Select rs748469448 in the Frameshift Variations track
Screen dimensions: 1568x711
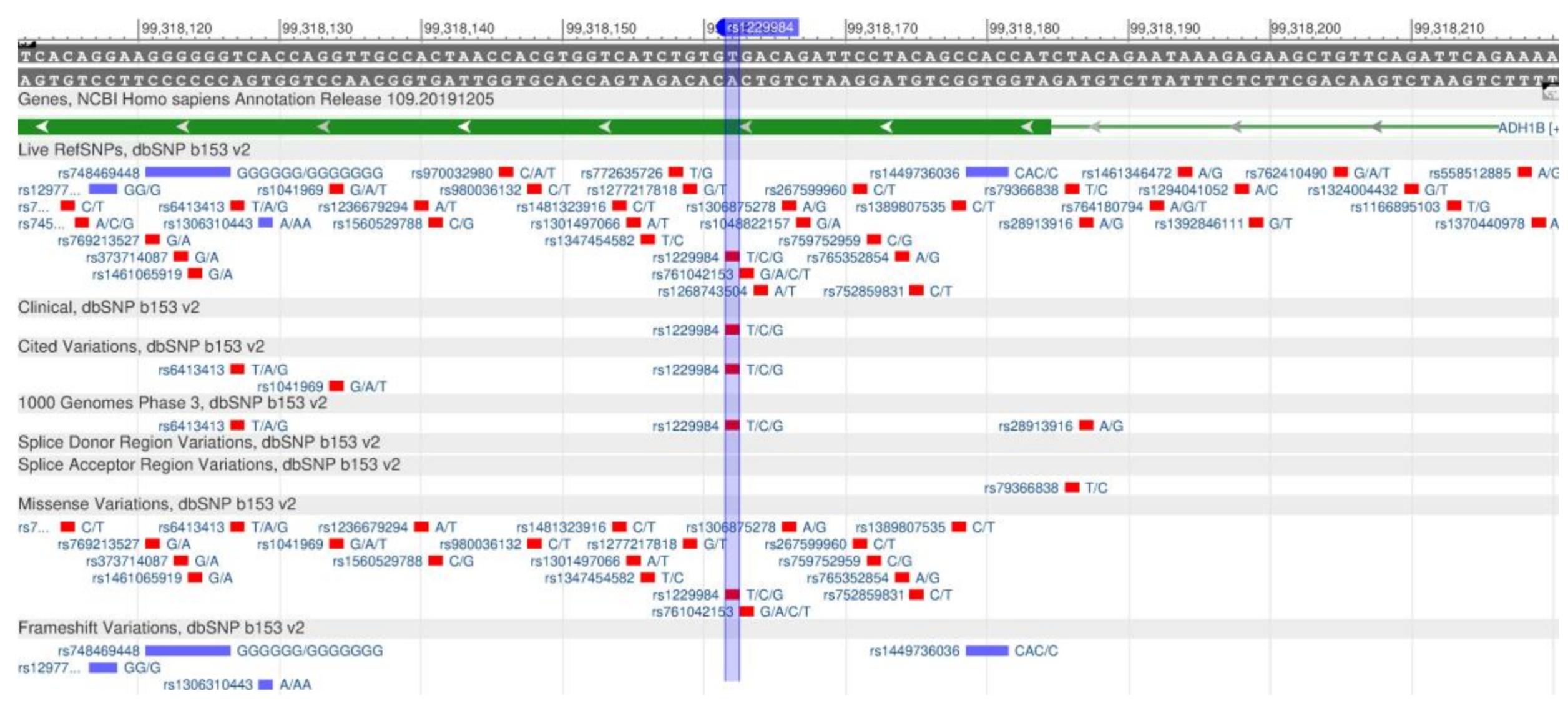(x=220, y=651)
